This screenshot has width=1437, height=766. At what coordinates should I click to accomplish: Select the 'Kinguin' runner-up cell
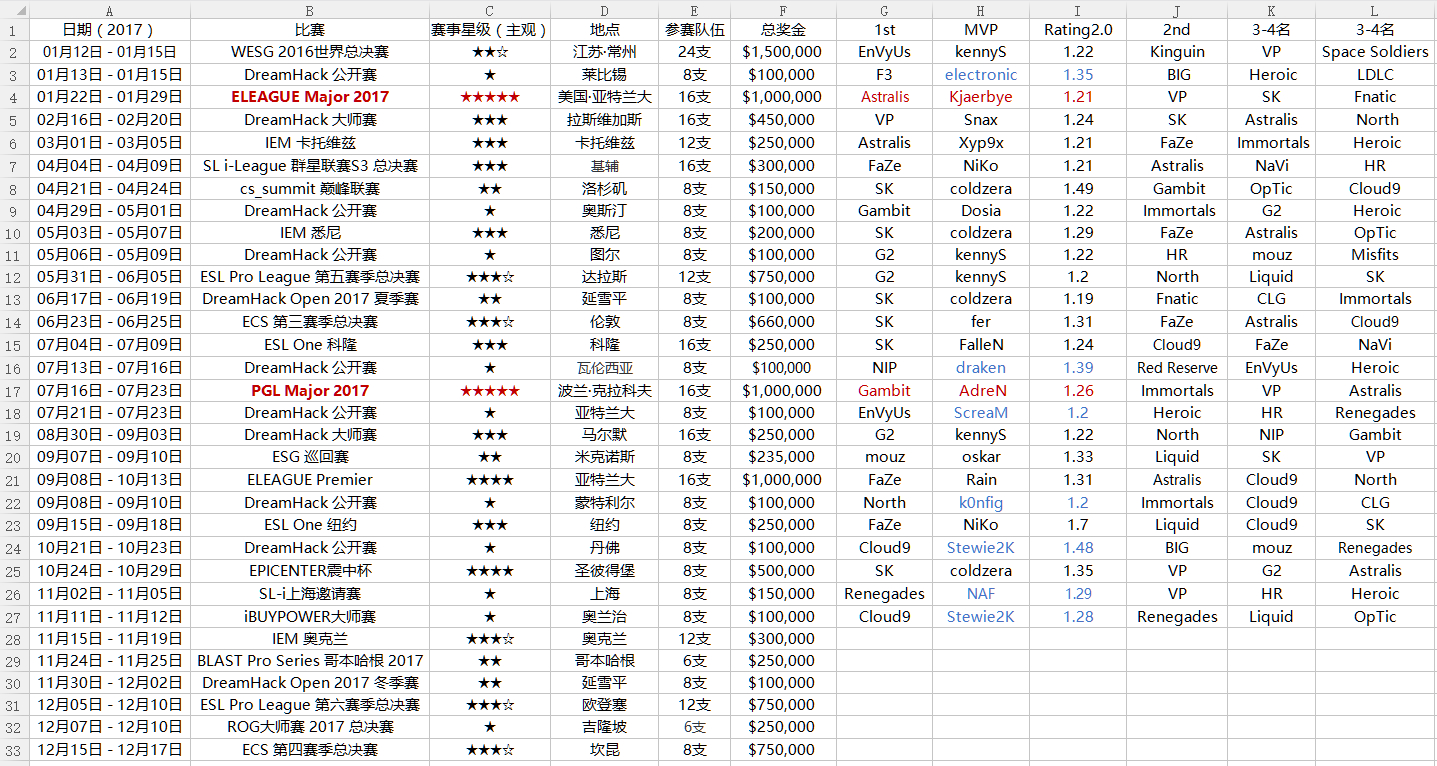coord(1177,52)
